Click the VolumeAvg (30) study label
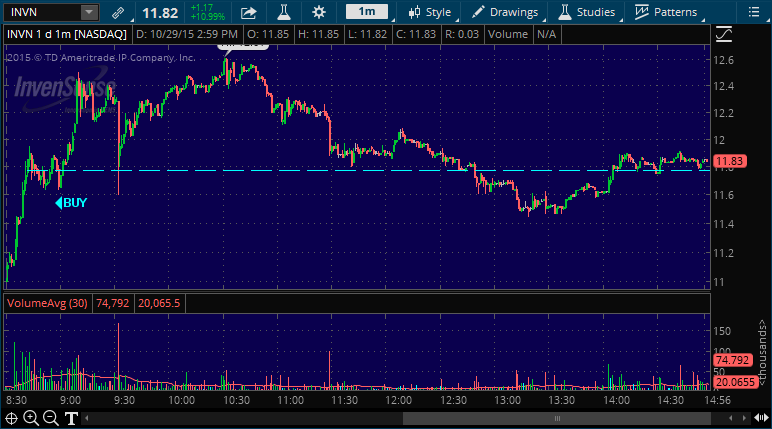This screenshot has height=429, width=772. pyautogui.click(x=47, y=303)
